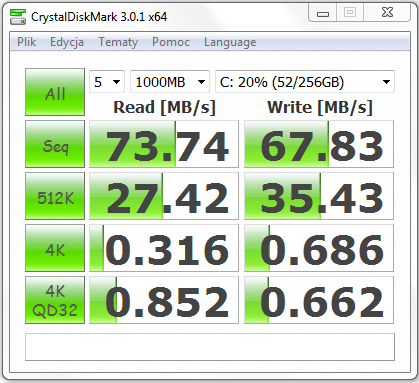The width and height of the screenshot is (419, 383).
Task: Run the 4K QD32 test
Action: tap(55, 300)
